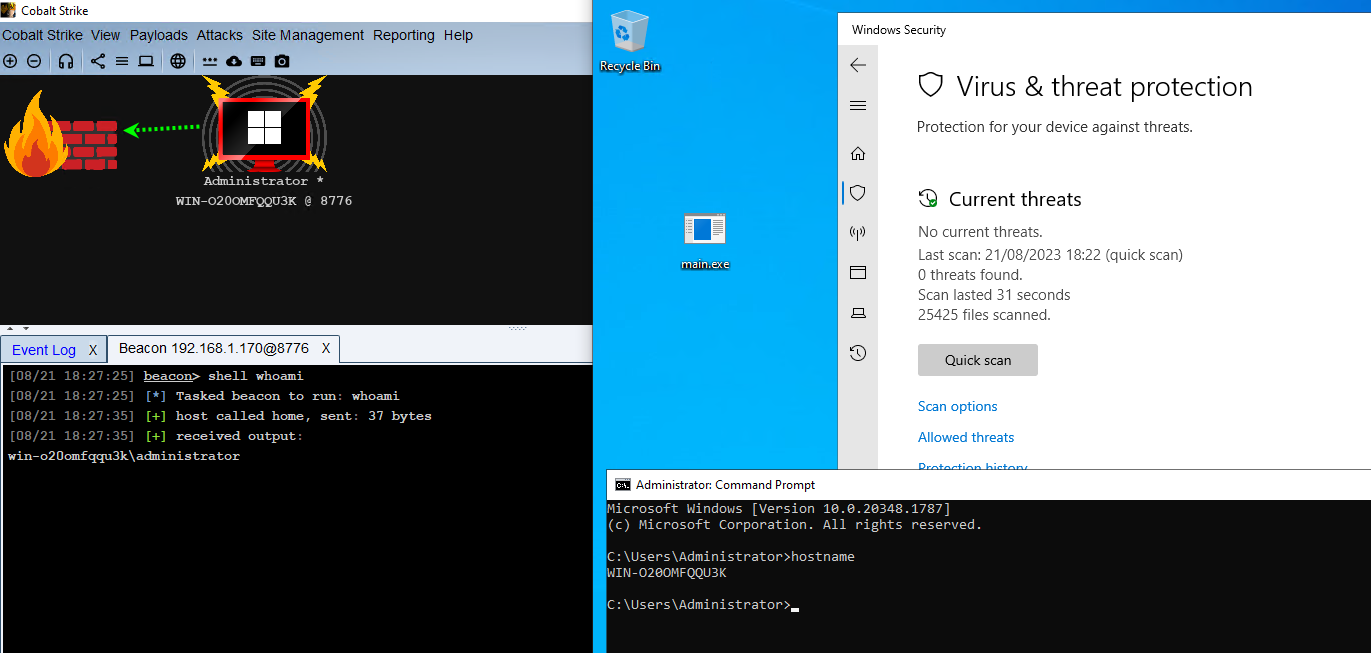View screenshots camera icon
1371x653 pixels.
(x=282, y=61)
